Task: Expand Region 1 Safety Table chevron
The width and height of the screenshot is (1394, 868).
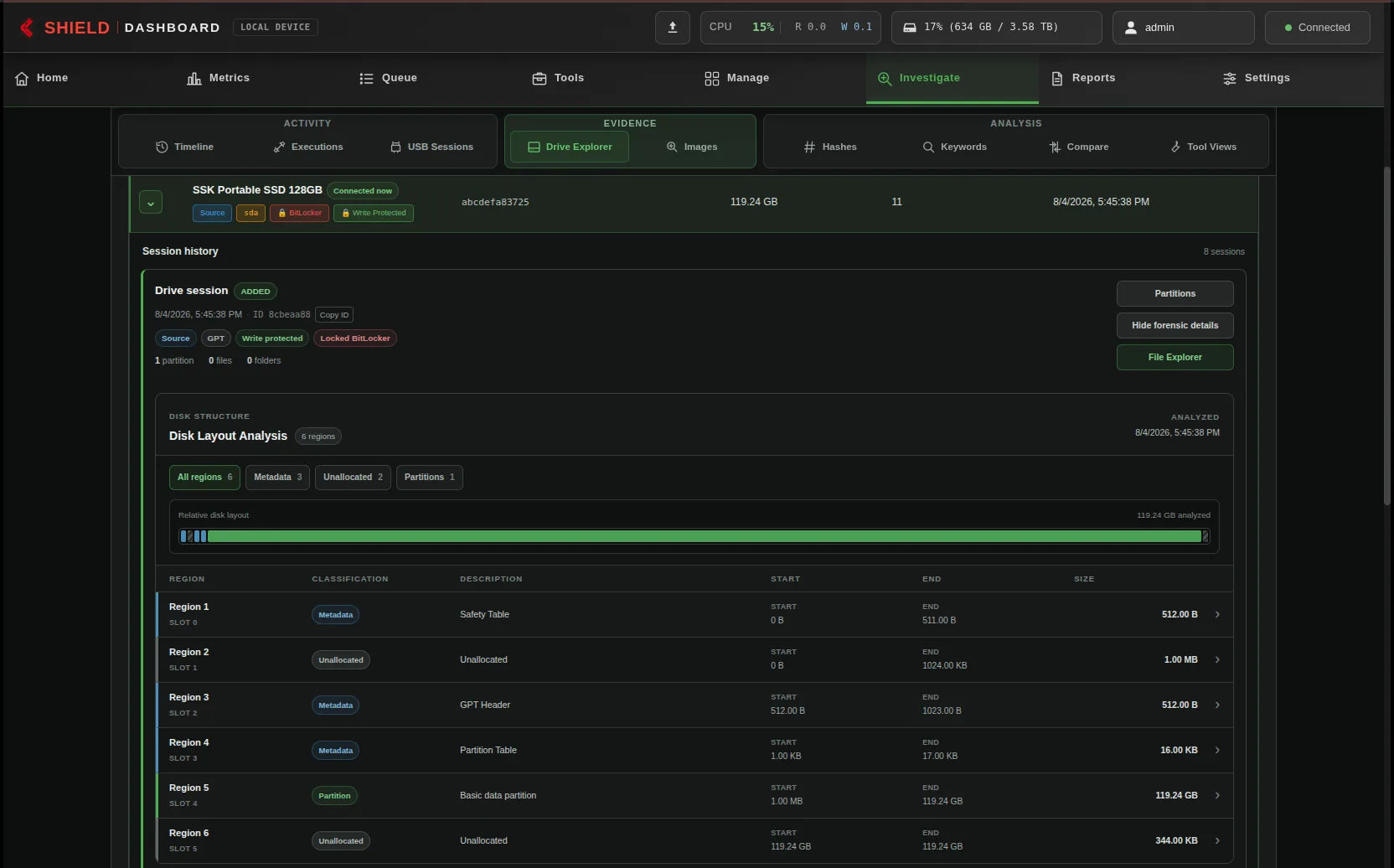Action: point(1217,614)
